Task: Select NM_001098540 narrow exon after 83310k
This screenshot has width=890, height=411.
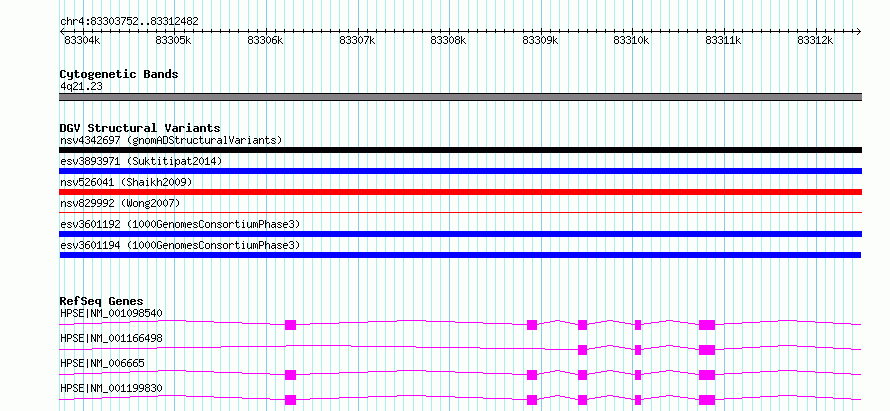Action: click(x=638, y=325)
